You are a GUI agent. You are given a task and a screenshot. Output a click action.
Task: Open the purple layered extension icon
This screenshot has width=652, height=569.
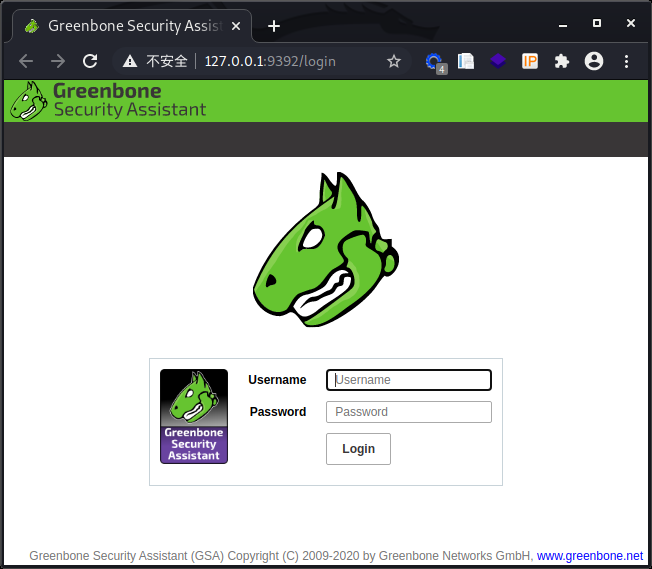tap(498, 61)
